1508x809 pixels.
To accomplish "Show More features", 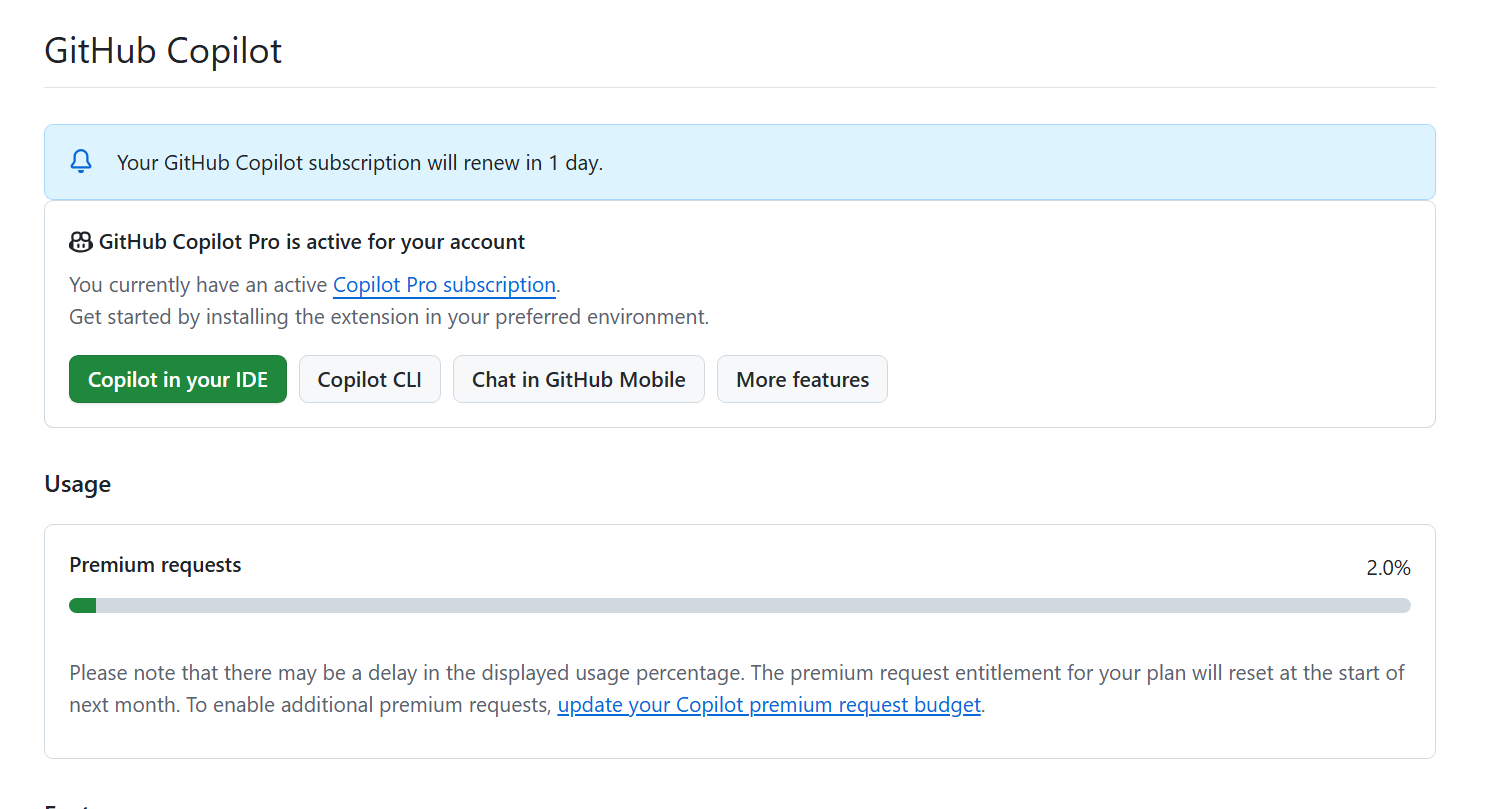I will (802, 379).
